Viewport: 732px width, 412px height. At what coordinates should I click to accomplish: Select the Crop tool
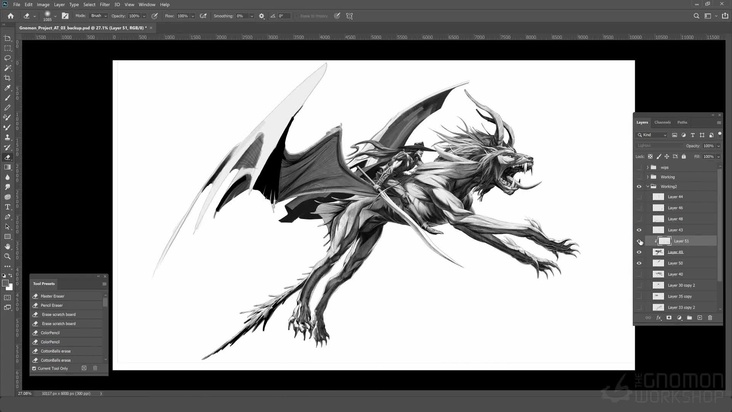(7, 78)
